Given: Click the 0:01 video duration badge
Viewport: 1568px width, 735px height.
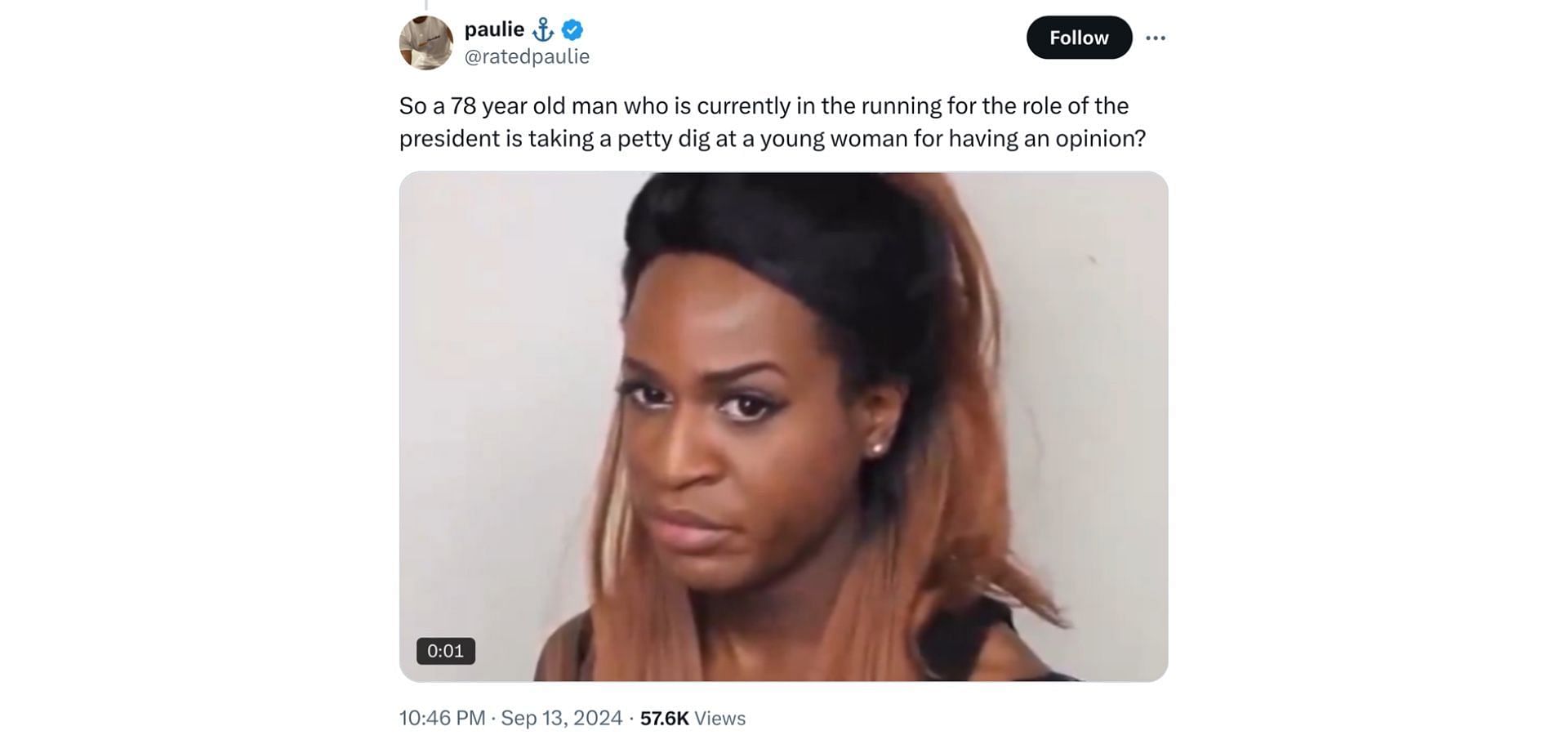Looking at the screenshot, I should point(446,651).
